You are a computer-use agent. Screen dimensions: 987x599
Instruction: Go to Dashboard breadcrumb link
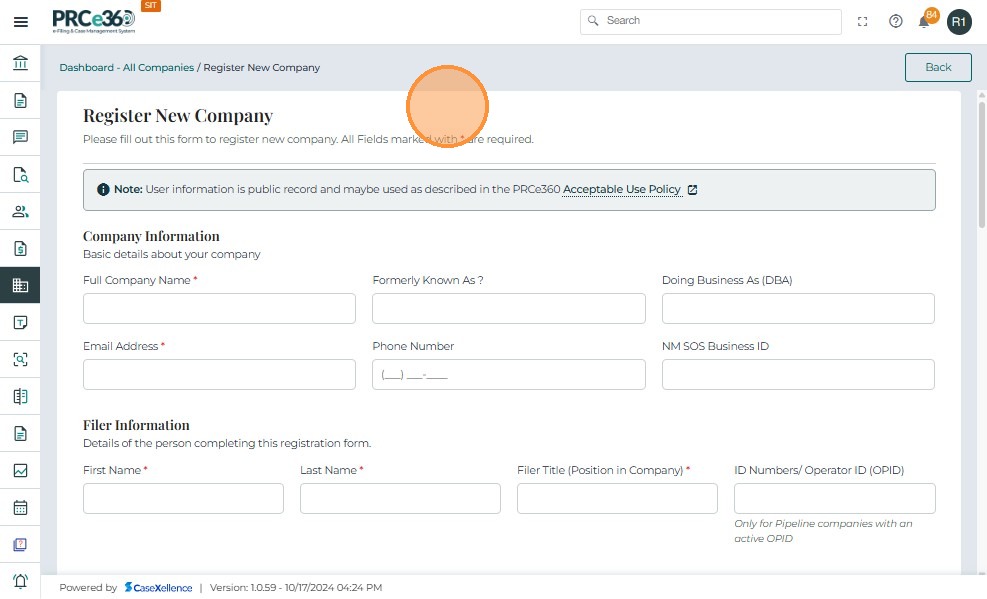click(x=86, y=68)
